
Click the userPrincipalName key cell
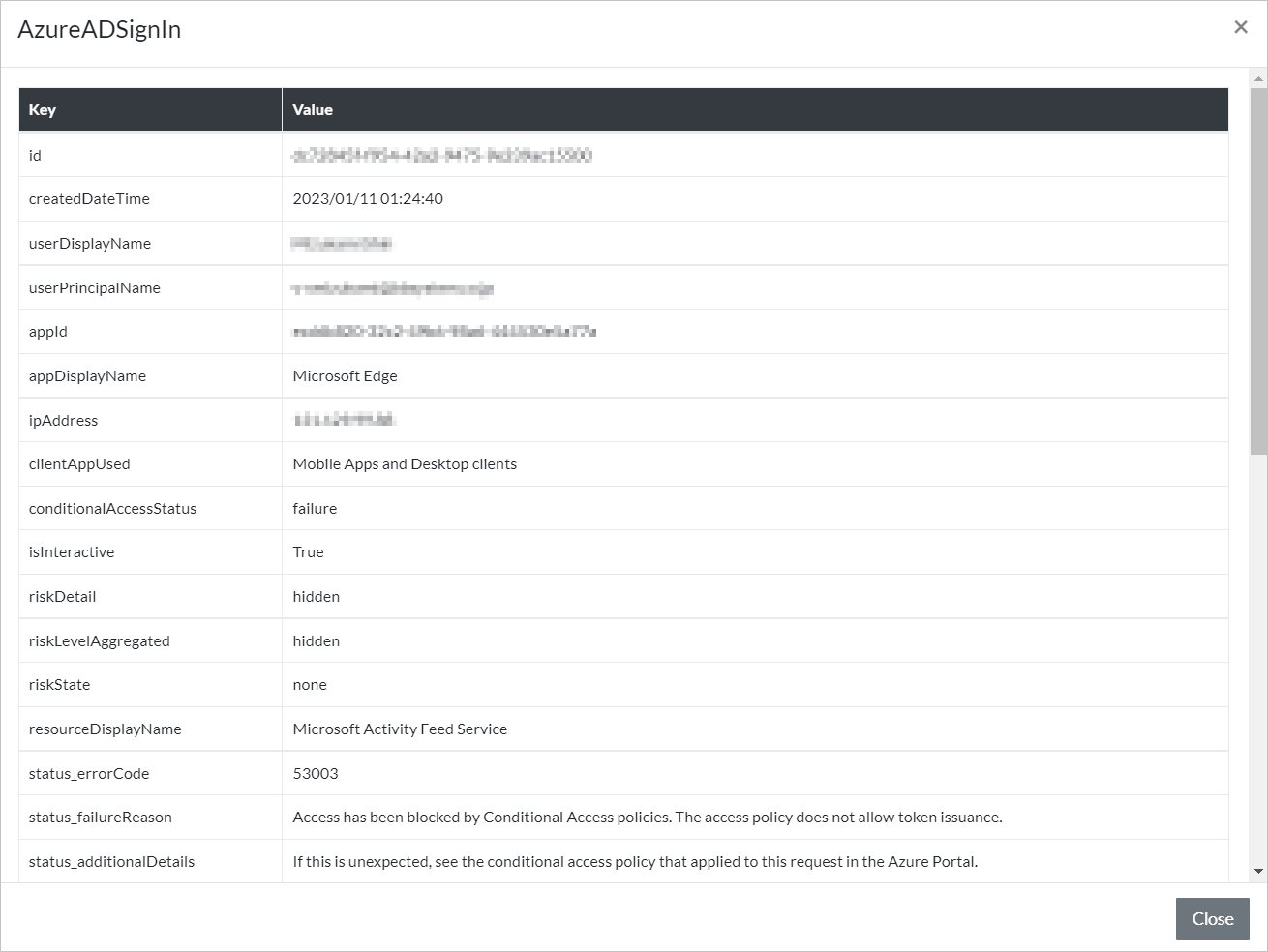click(95, 288)
